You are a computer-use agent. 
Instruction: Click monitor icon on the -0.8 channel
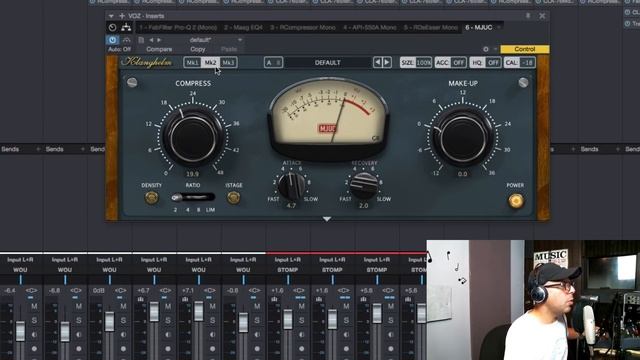[x=257, y=335]
